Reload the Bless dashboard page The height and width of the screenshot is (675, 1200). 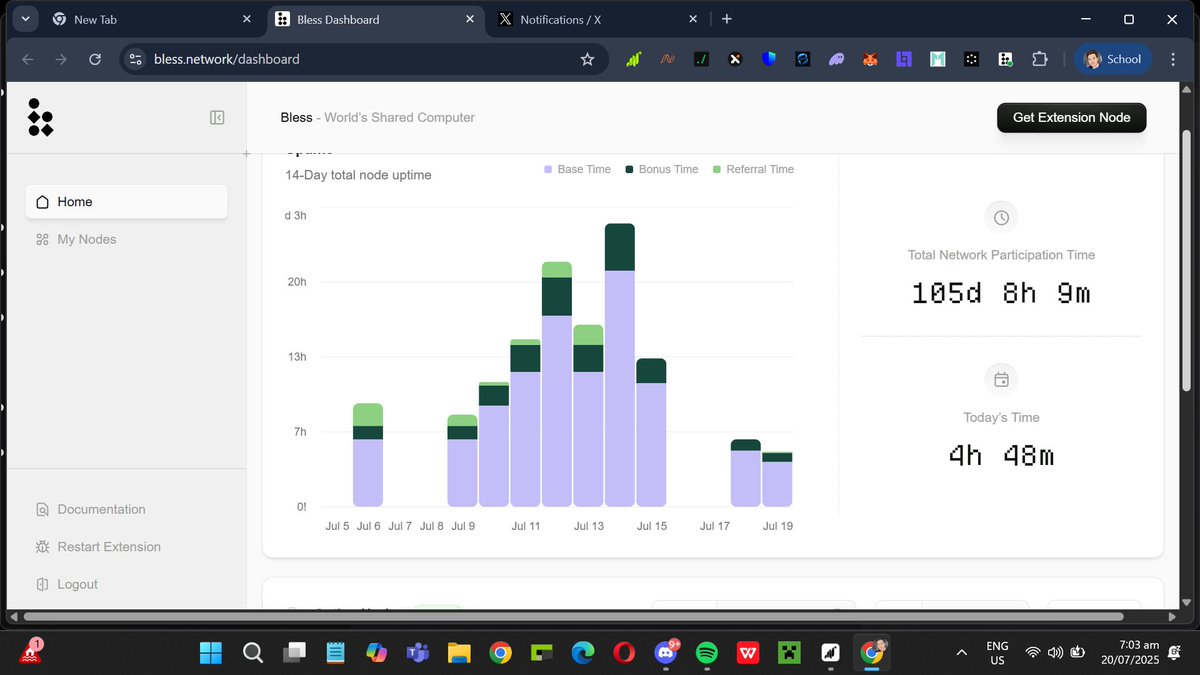tap(95, 59)
